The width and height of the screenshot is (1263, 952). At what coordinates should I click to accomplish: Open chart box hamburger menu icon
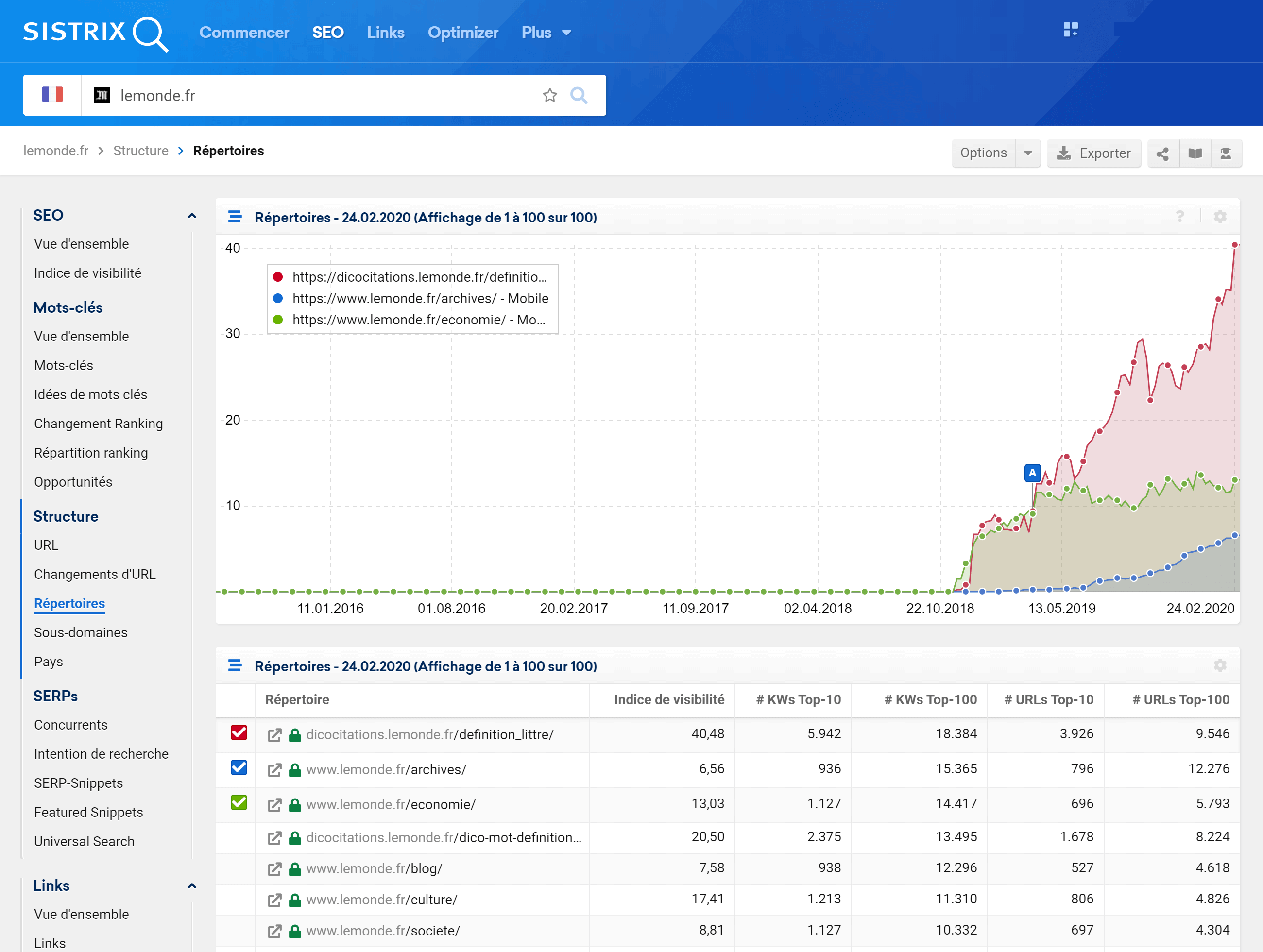(235, 217)
